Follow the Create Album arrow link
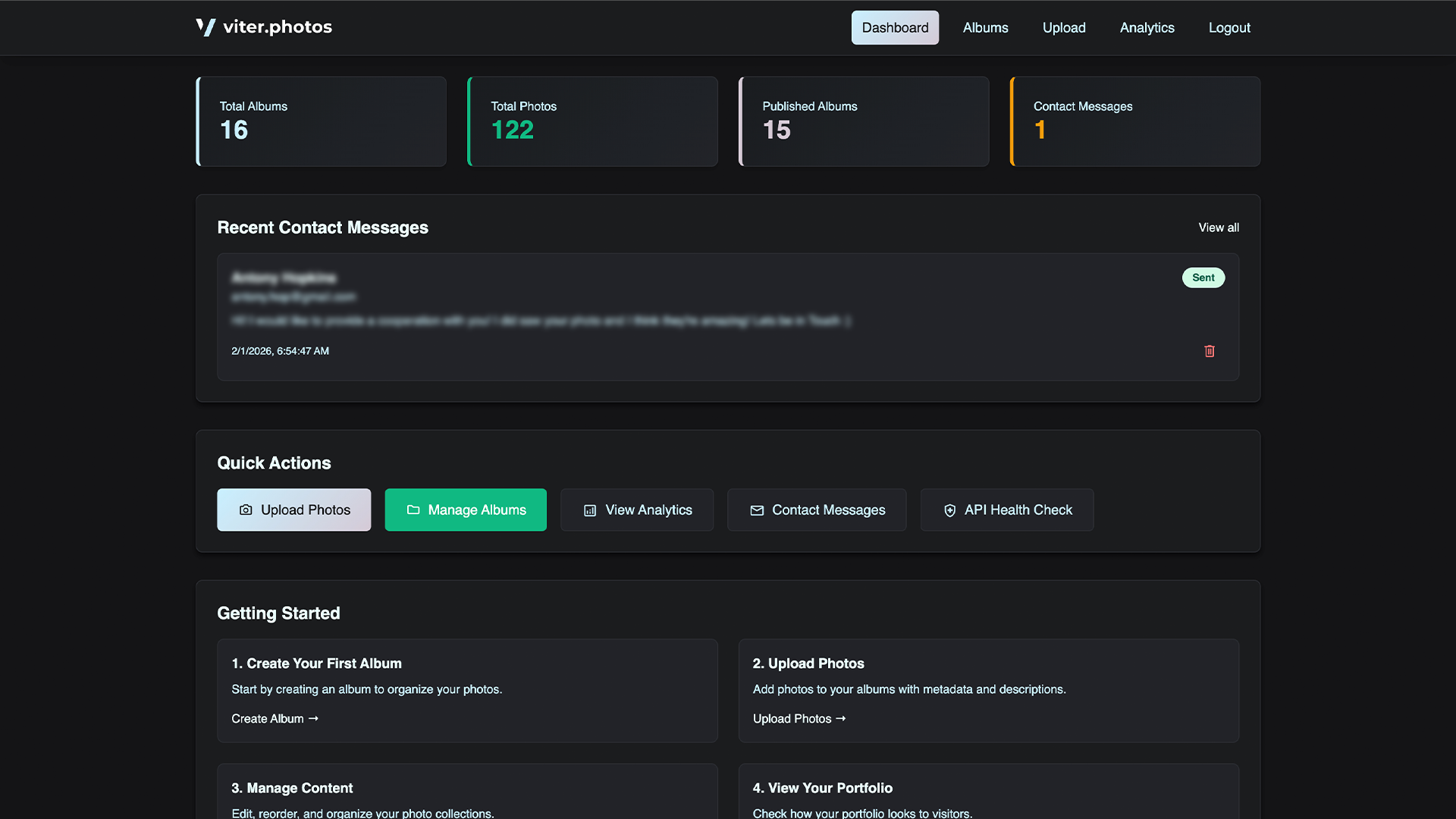 coord(275,719)
